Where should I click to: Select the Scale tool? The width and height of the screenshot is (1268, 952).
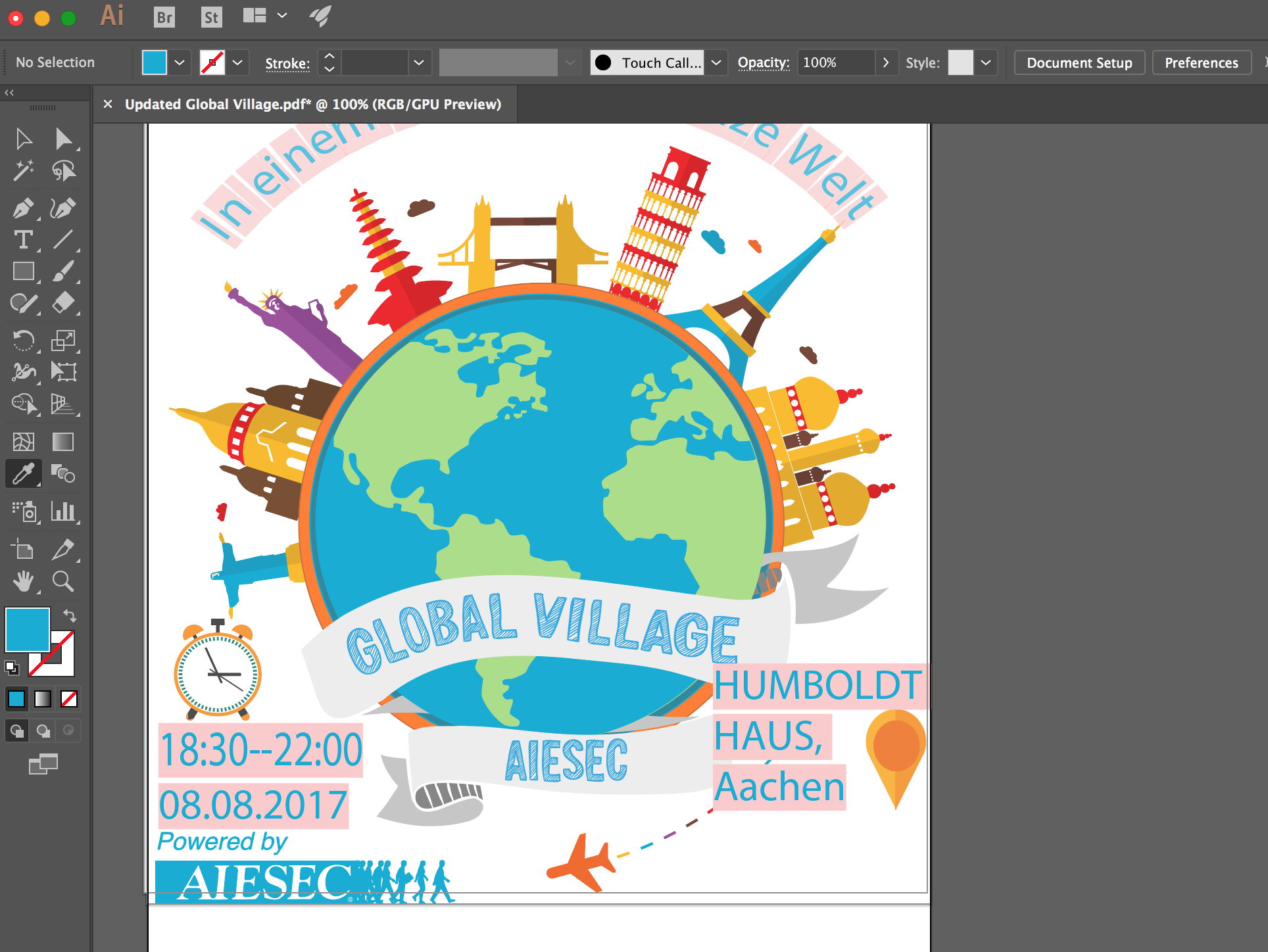(x=63, y=341)
